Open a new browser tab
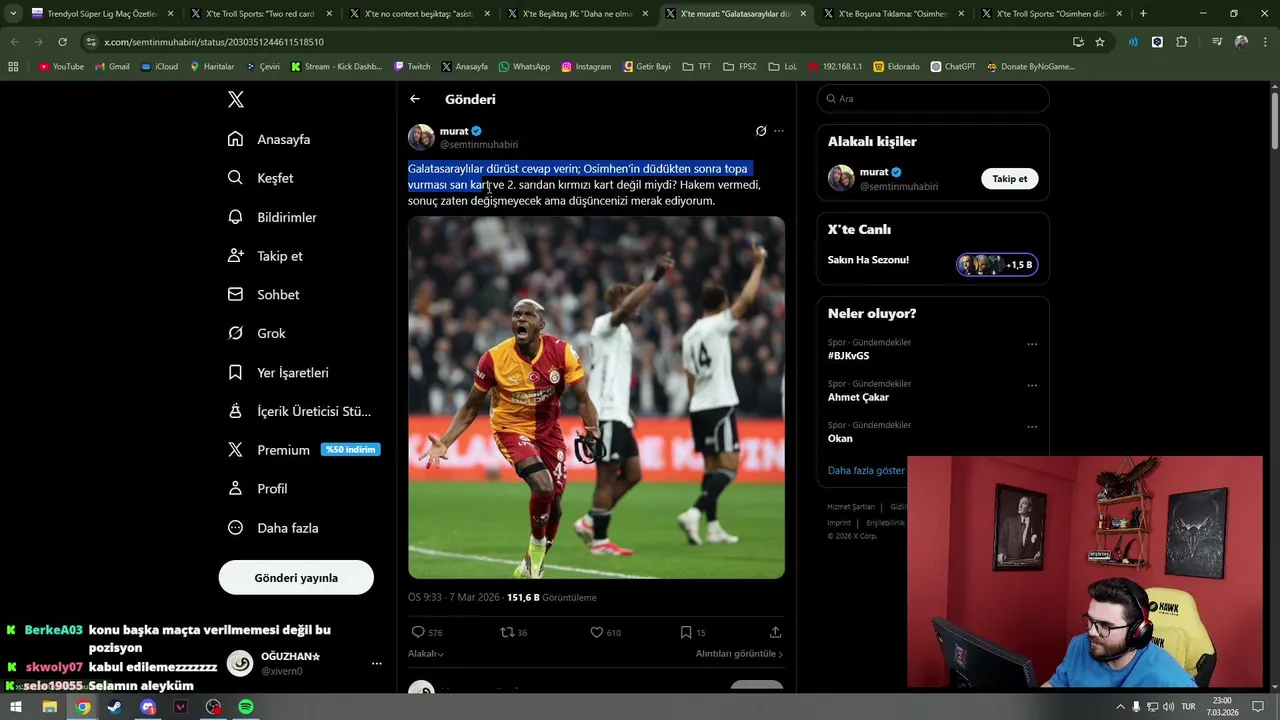1280x720 pixels. (1143, 14)
